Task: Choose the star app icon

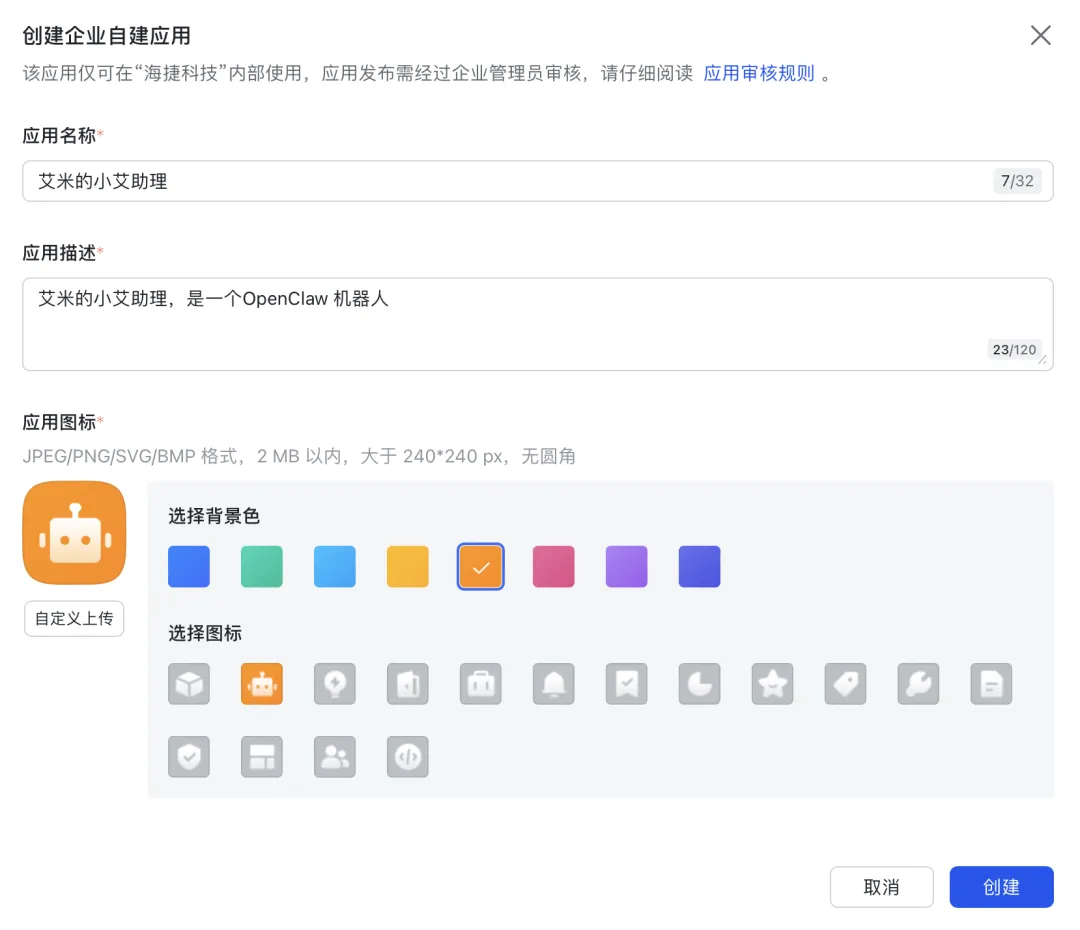Action: [x=773, y=684]
